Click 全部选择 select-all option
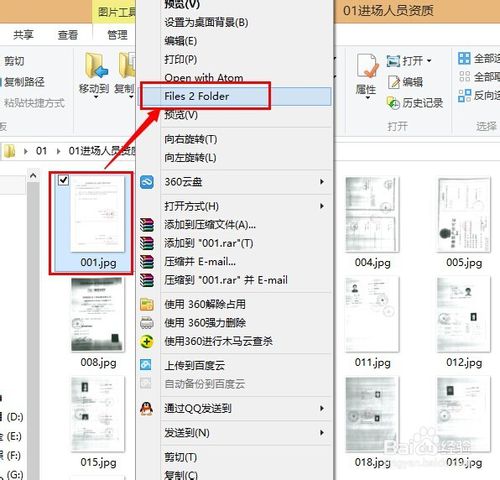Viewport: 500px width, 480px height. click(479, 59)
